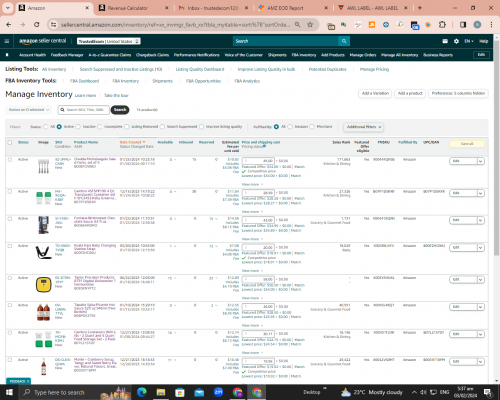Open Zoom from the taskbar

coord(218,392)
